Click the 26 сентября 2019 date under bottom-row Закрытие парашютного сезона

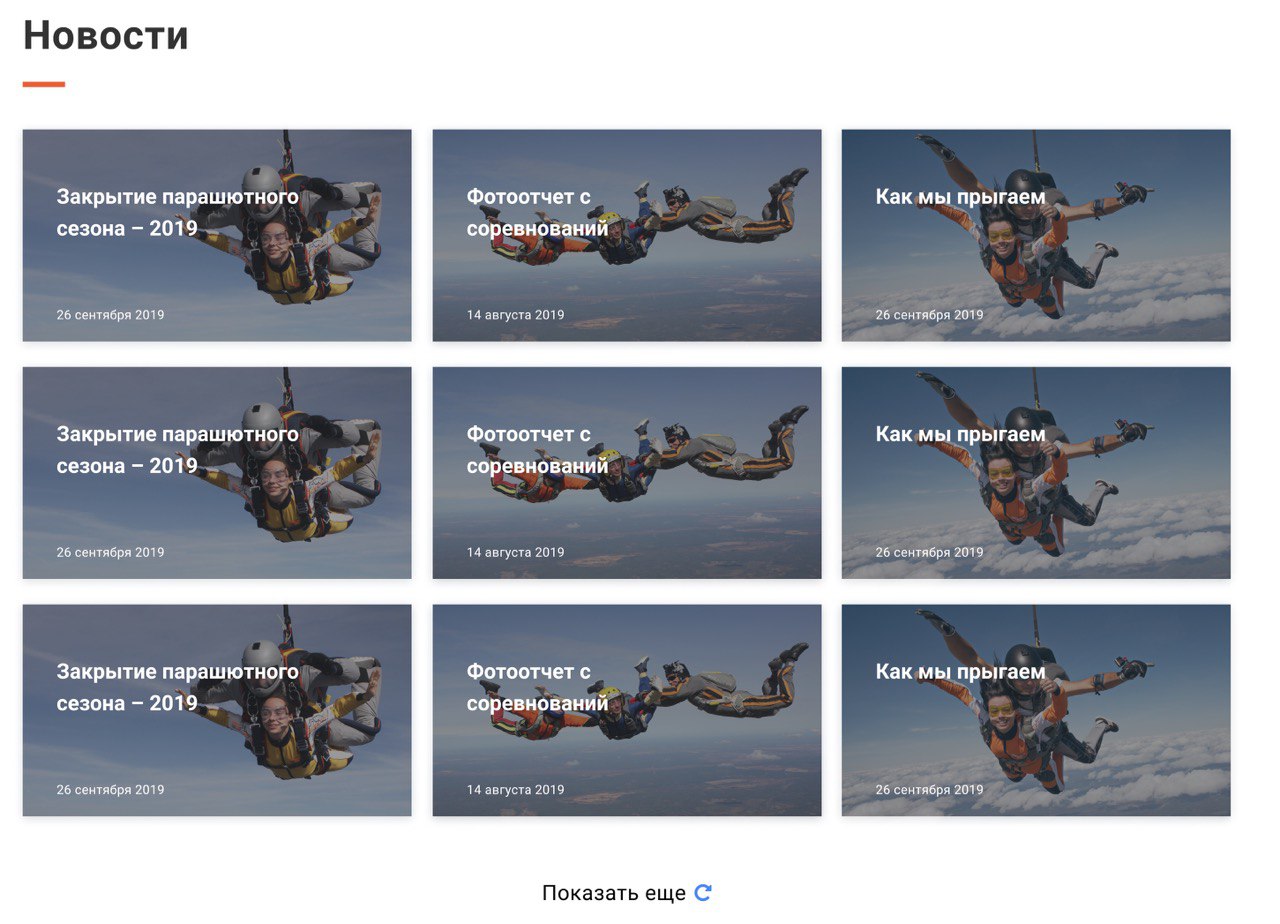tap(110, 790)
